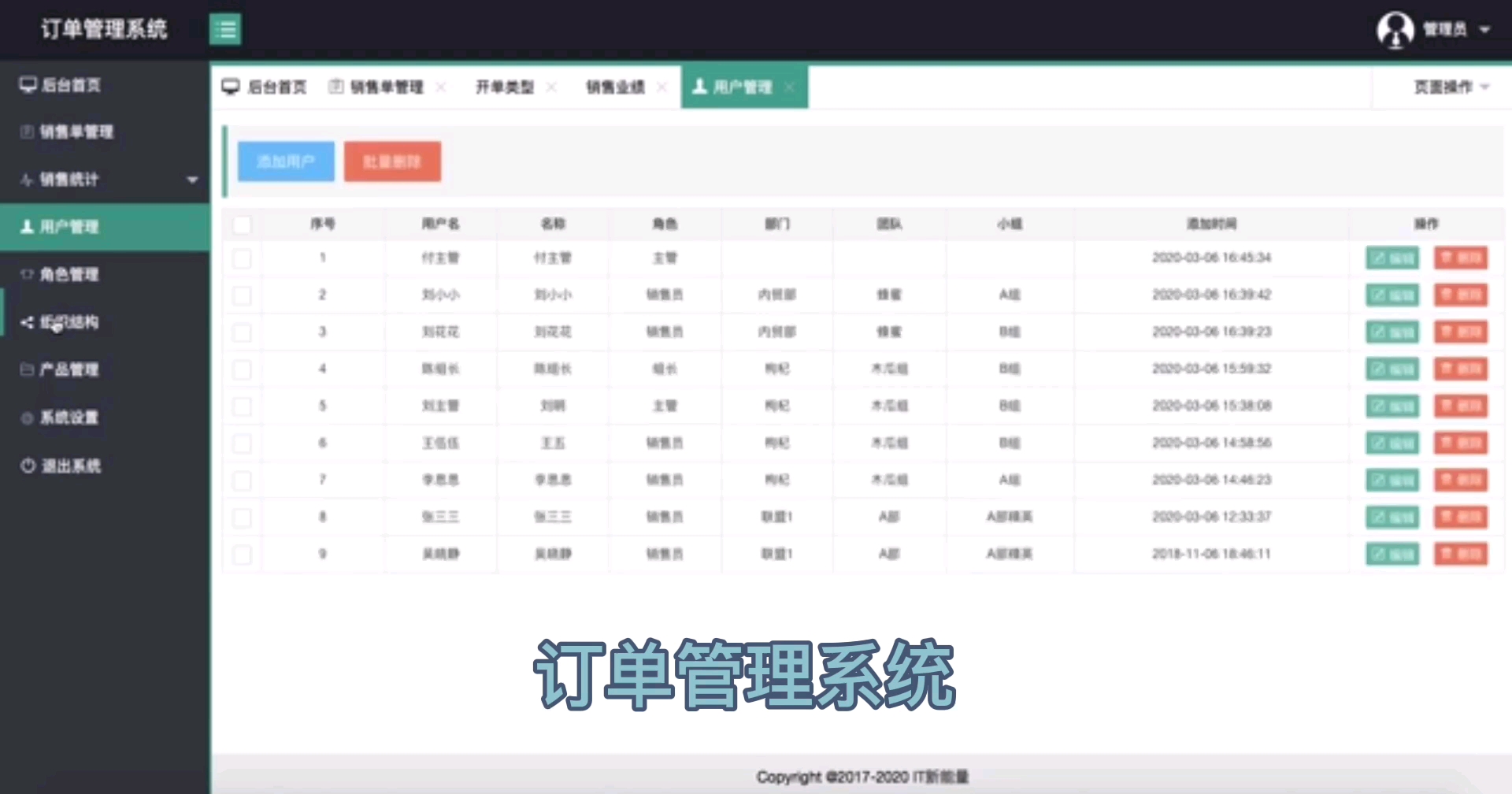Select the 角色管理 sidebar icon
This screenshot has height=794, width=1512.
(x=26, y=274)
